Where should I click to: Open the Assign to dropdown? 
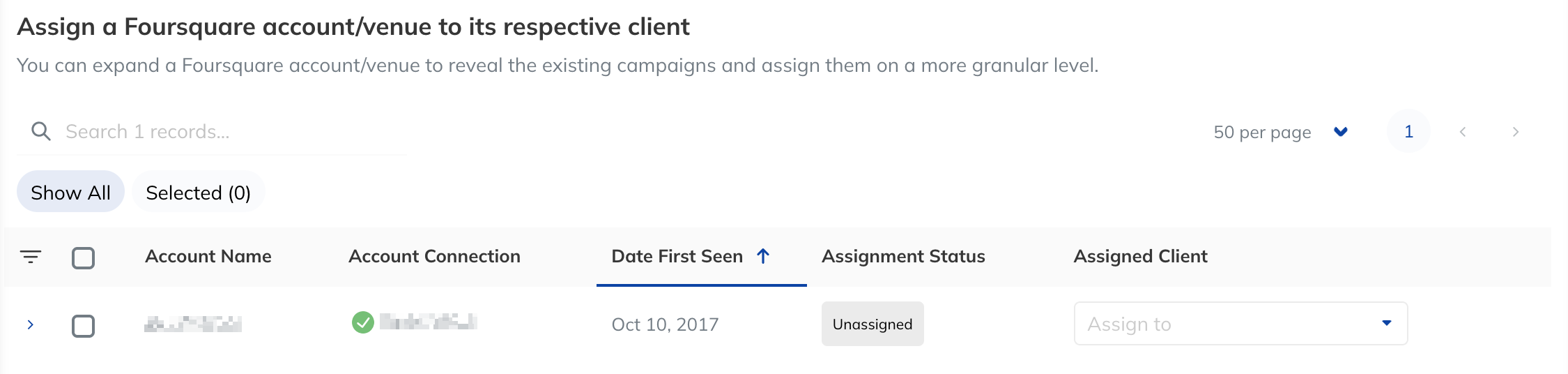click(1240, 323)
